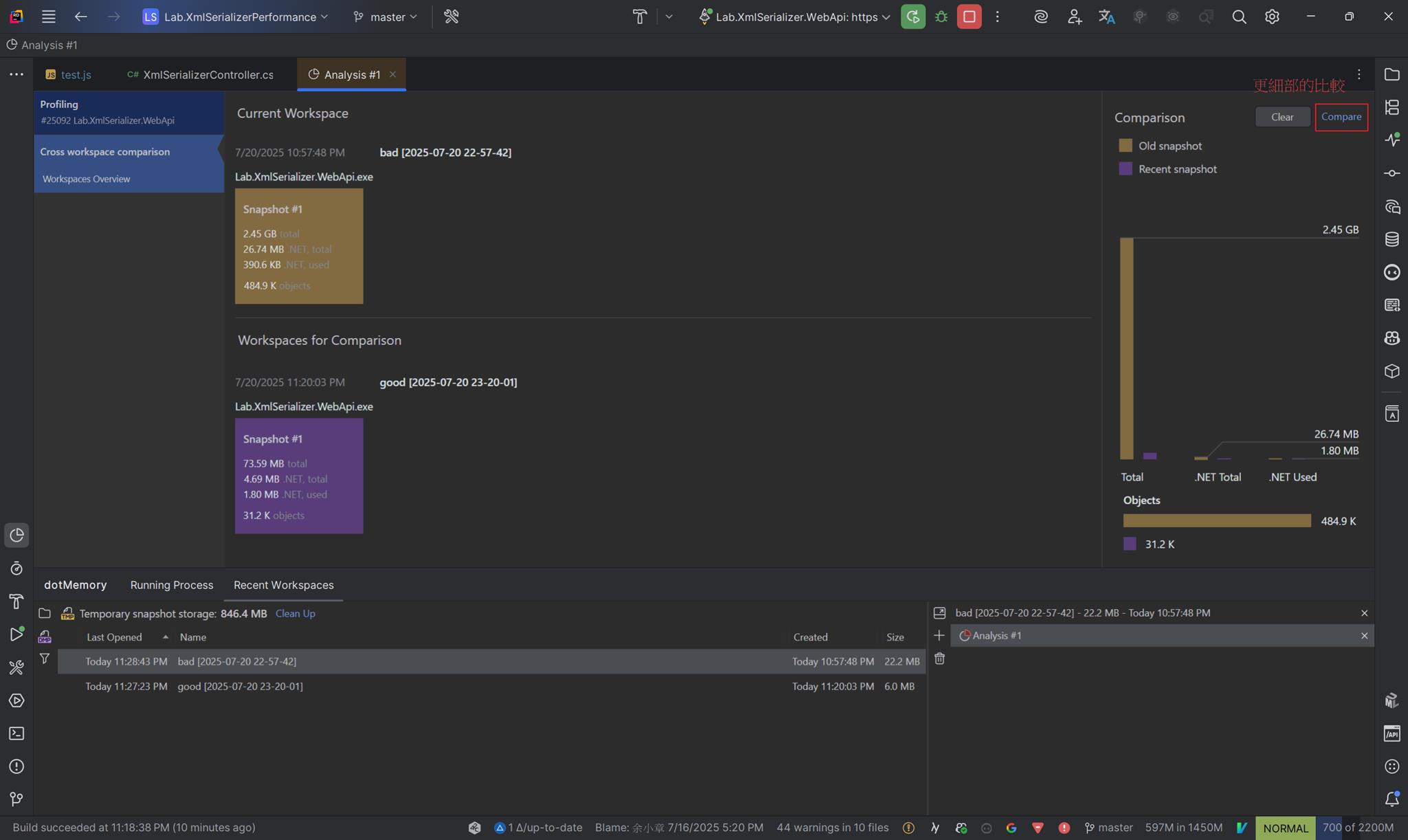The image size is (1408, 840).
Task: Select the dotMemory tab title
Action: [x=76, y=585]
